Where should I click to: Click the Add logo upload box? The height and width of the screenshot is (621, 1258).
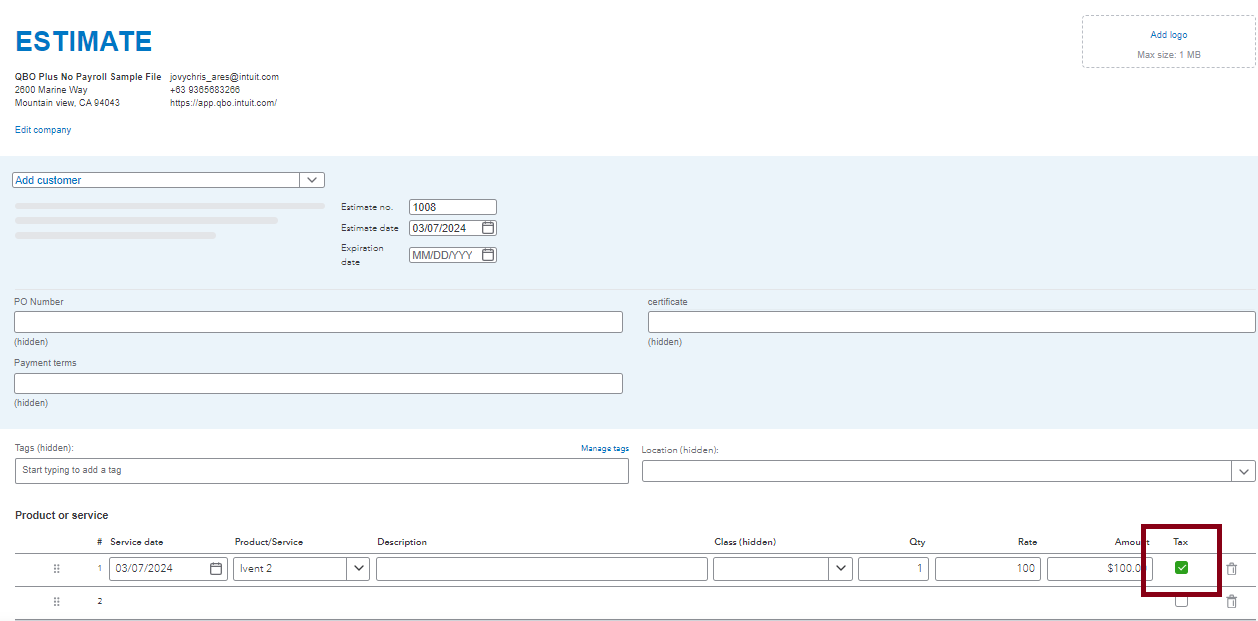point(1168,42)
